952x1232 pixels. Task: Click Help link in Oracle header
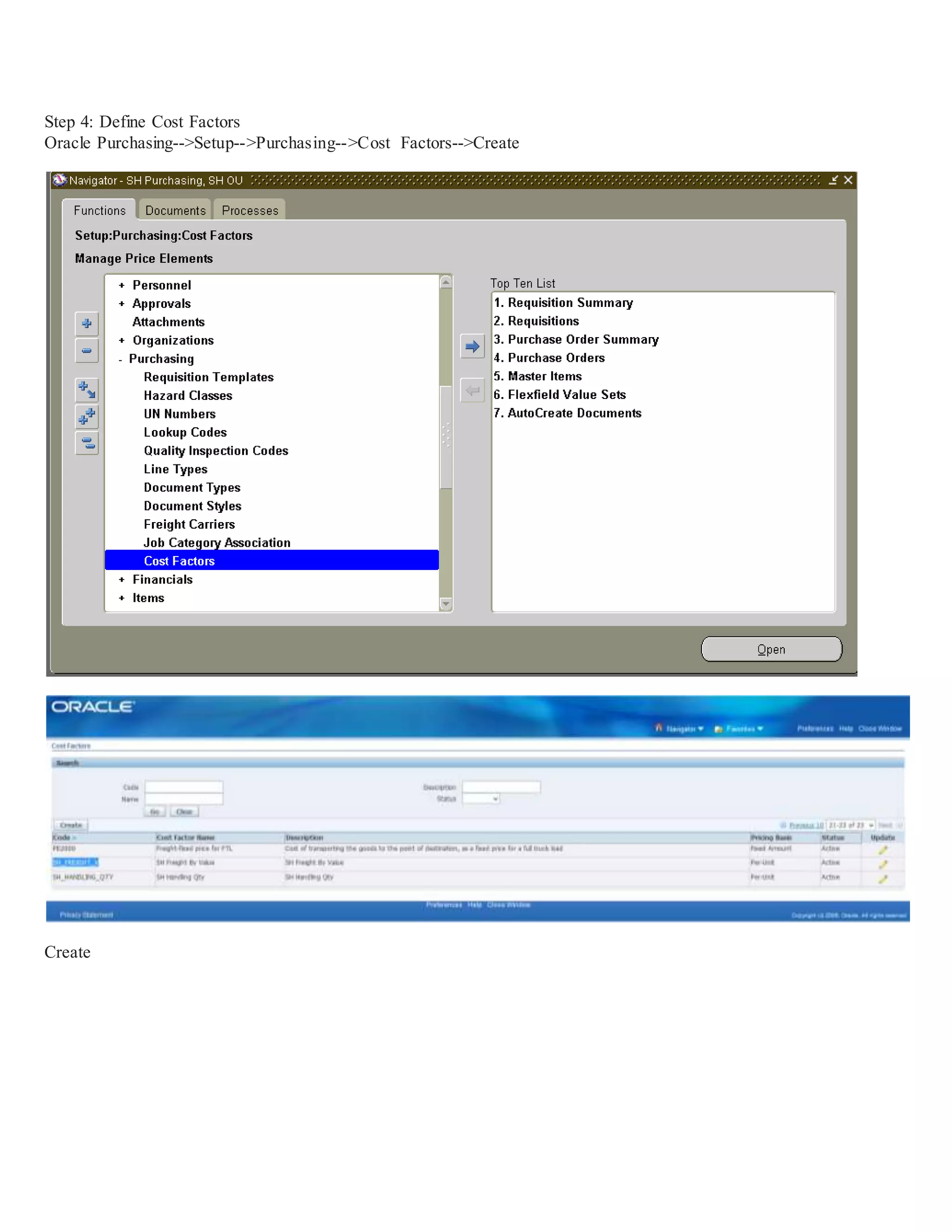pos(846,729)
